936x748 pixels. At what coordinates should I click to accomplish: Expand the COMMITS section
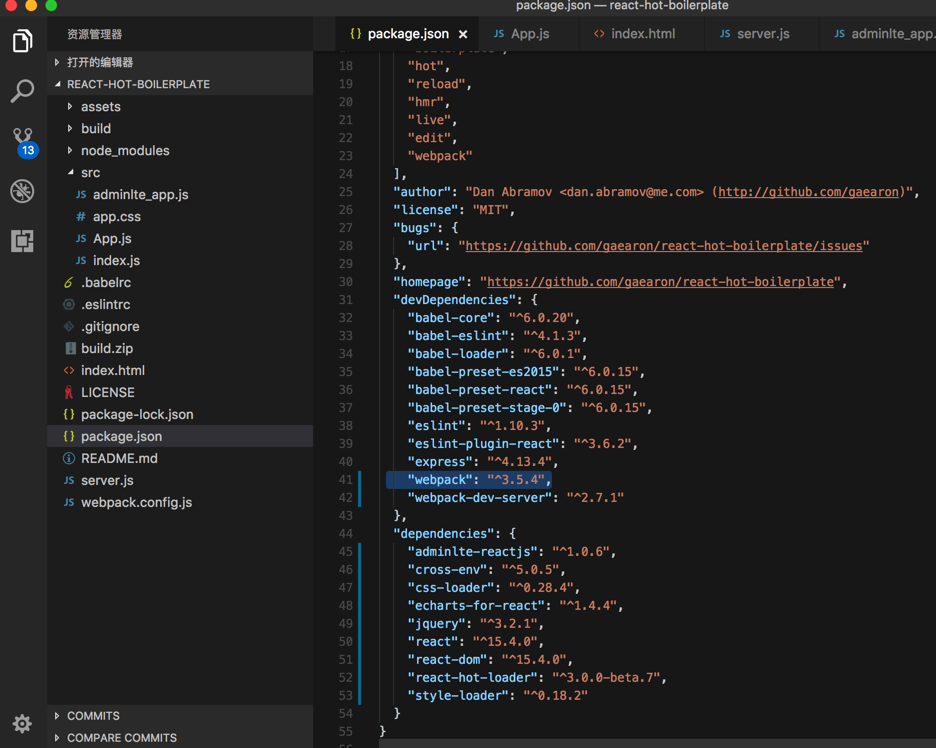click(x=93, y=716)
